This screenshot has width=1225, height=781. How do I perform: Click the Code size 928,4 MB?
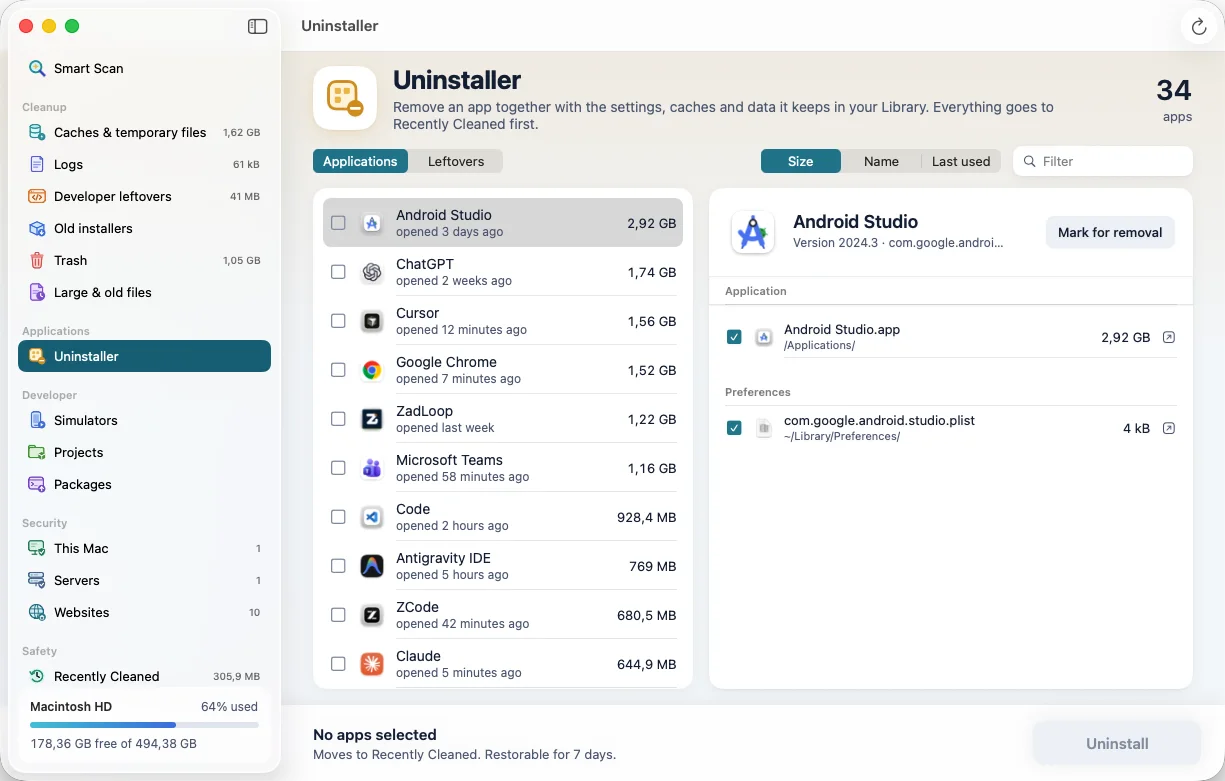[x=646, y=517]
